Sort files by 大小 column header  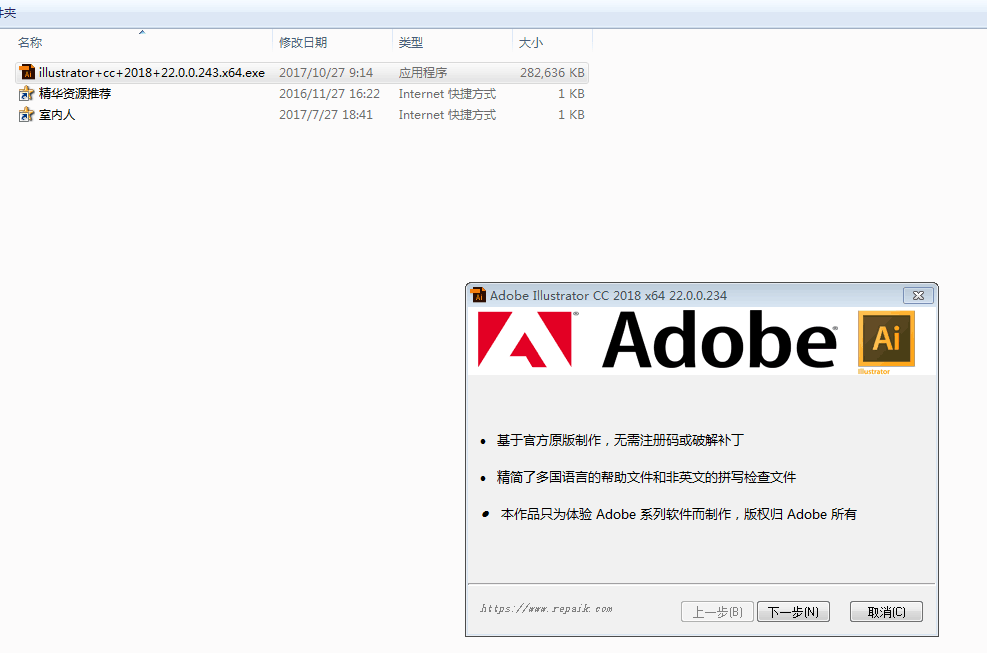pyautogui.click(x=531, y=43)
